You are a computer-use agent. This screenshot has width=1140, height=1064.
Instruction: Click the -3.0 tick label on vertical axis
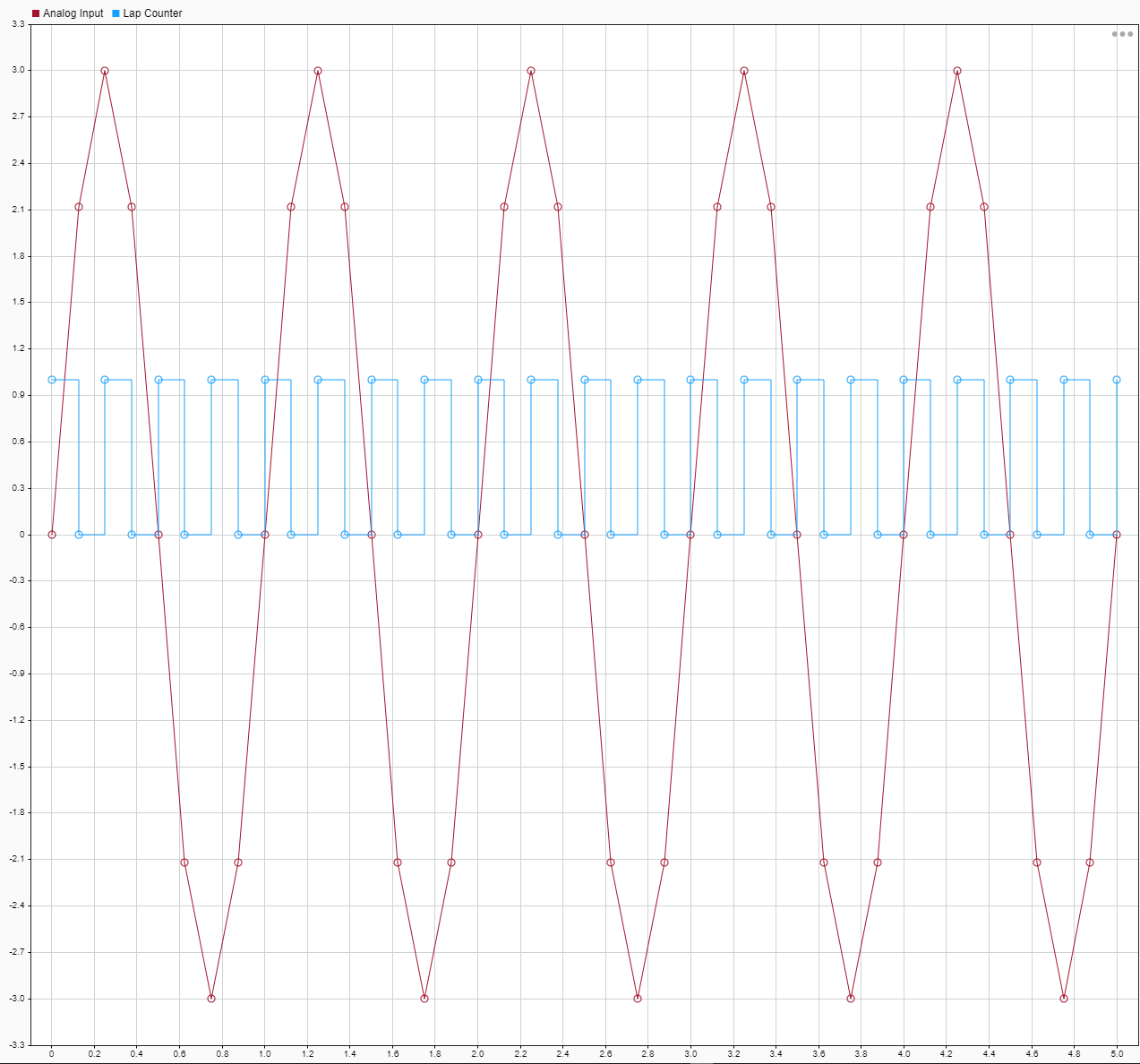coord(16,998)
